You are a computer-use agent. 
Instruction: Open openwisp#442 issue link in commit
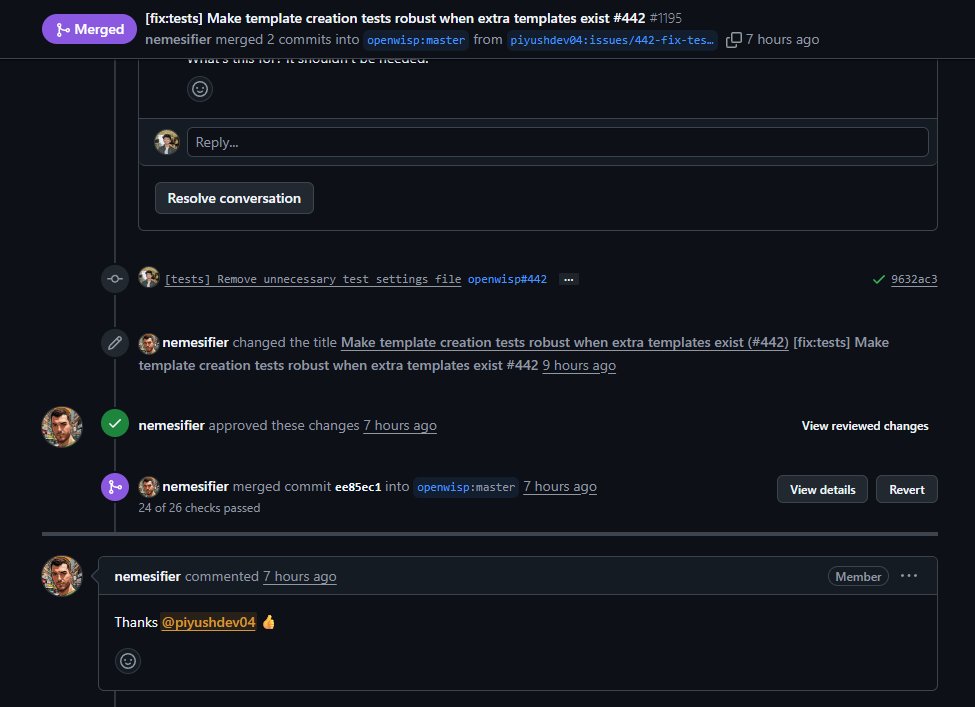[x=507, y=279]
